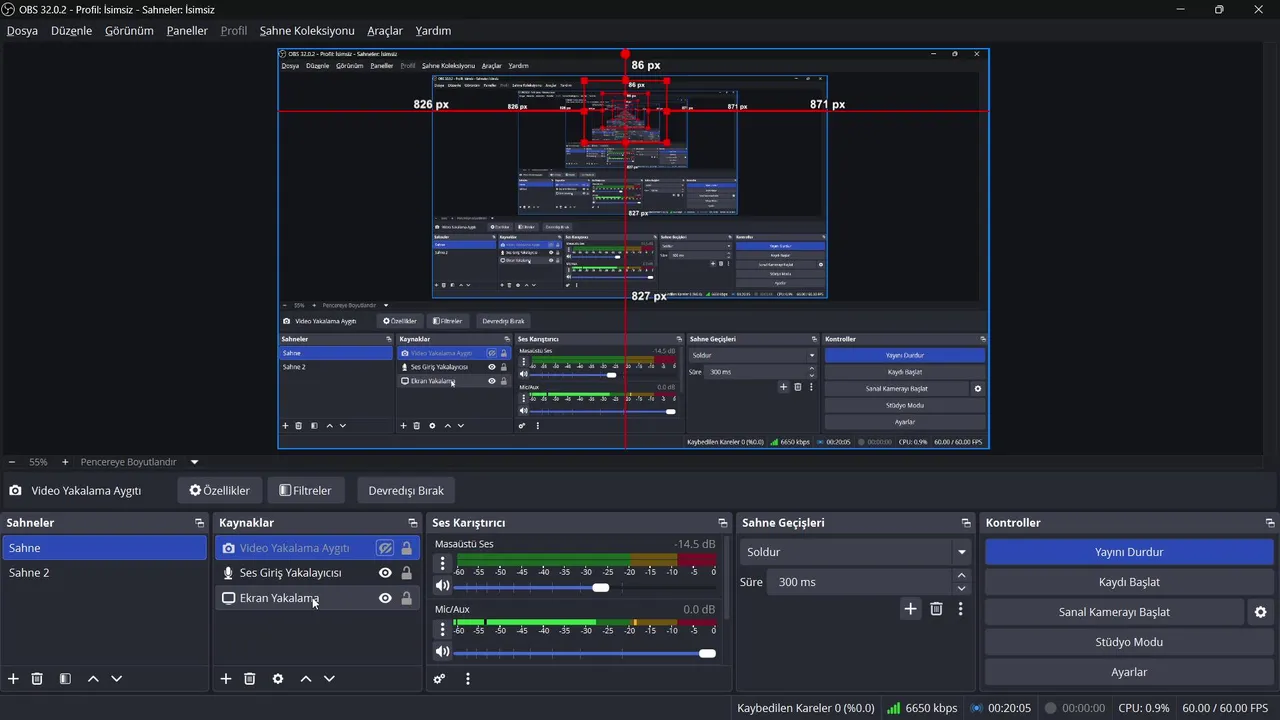
Task: Toggle lock on Ekran Yakalama source
Action: [406, 598]
